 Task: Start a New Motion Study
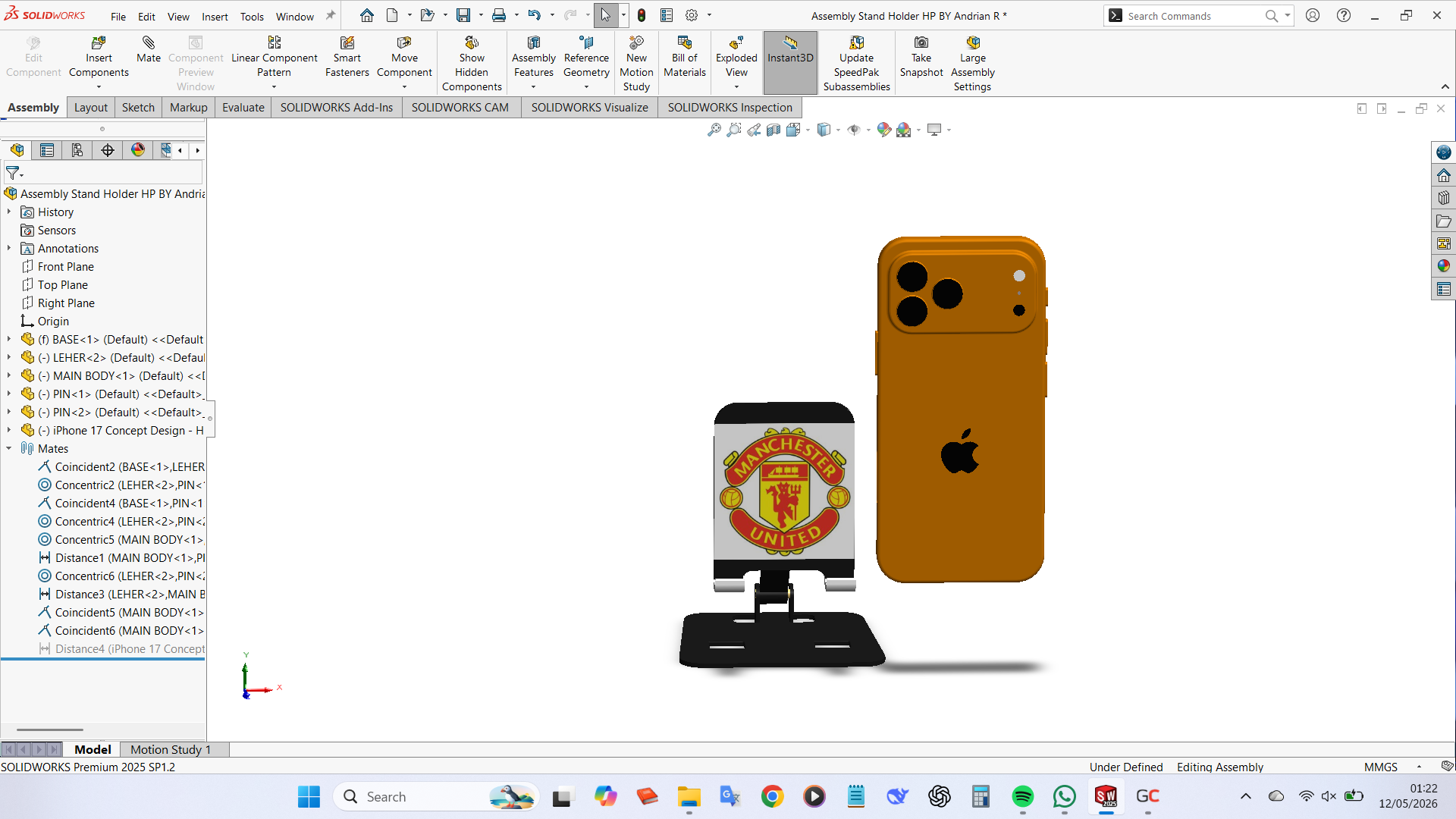636,64
